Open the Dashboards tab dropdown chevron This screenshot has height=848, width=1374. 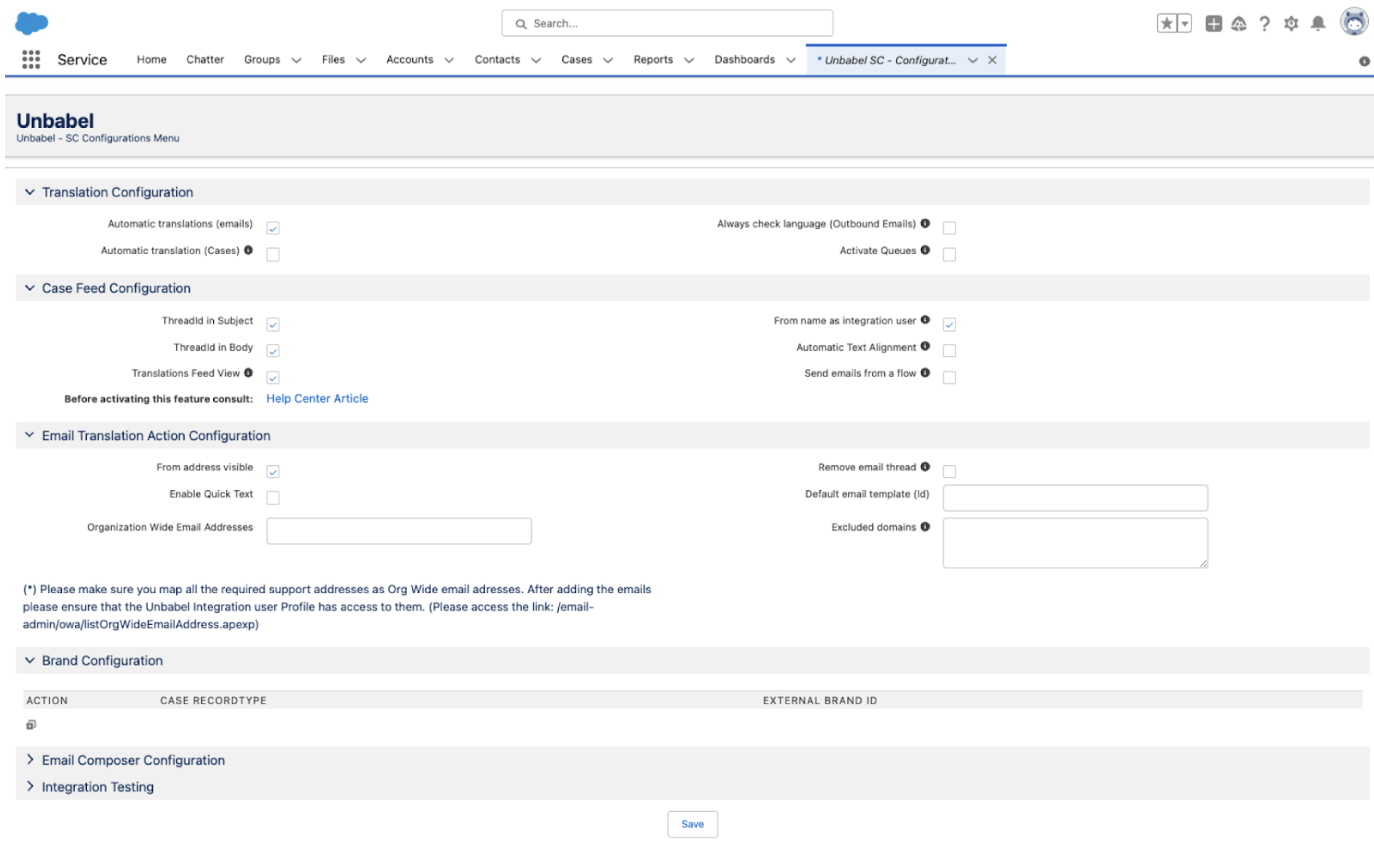(791, 60)
